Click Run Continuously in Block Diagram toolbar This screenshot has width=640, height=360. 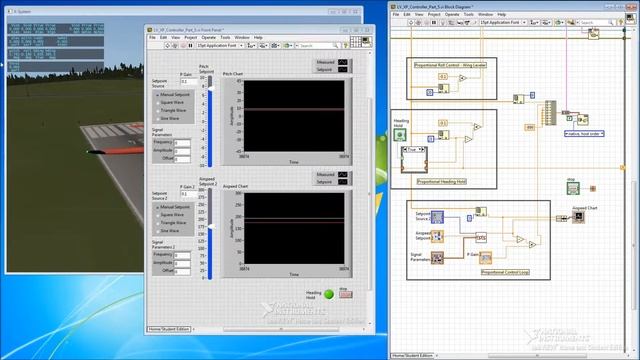point(418,22)
